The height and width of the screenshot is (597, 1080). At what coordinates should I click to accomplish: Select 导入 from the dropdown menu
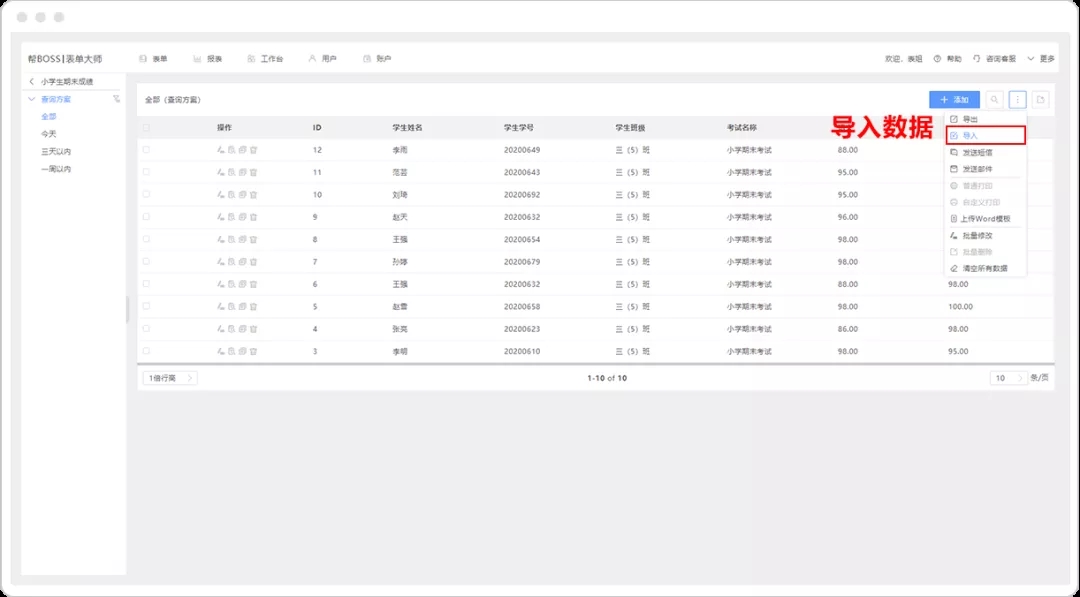click(x=984, y=135)
